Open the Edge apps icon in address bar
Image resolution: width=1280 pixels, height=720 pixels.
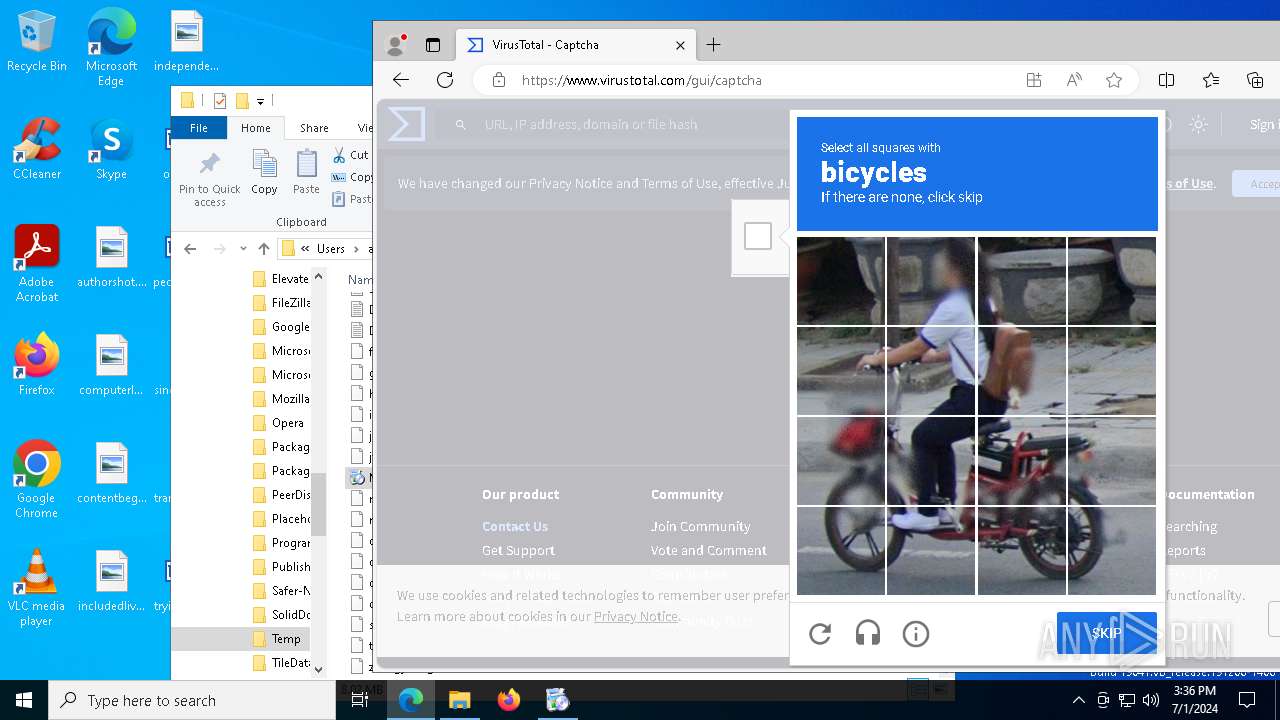[1034, 80]
